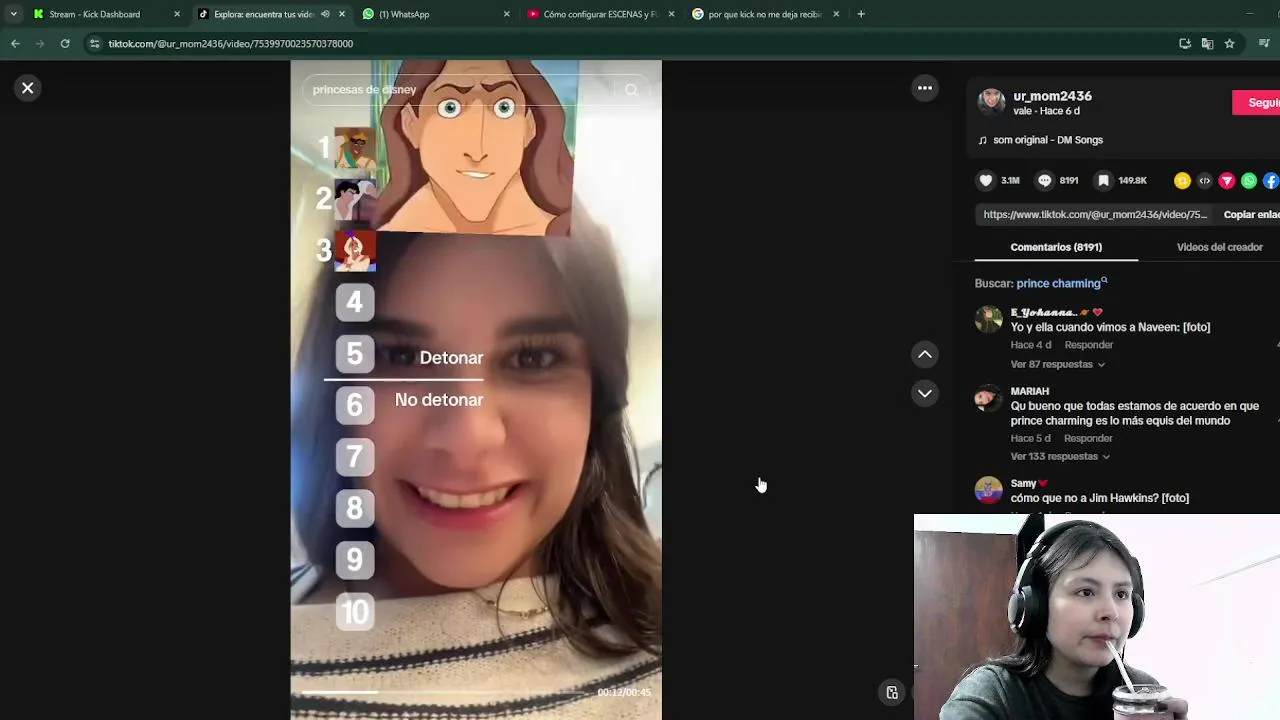The width and height of the screenshot is (1280, 720).
Task: Open a new browser tab
Action: (861, 14)
